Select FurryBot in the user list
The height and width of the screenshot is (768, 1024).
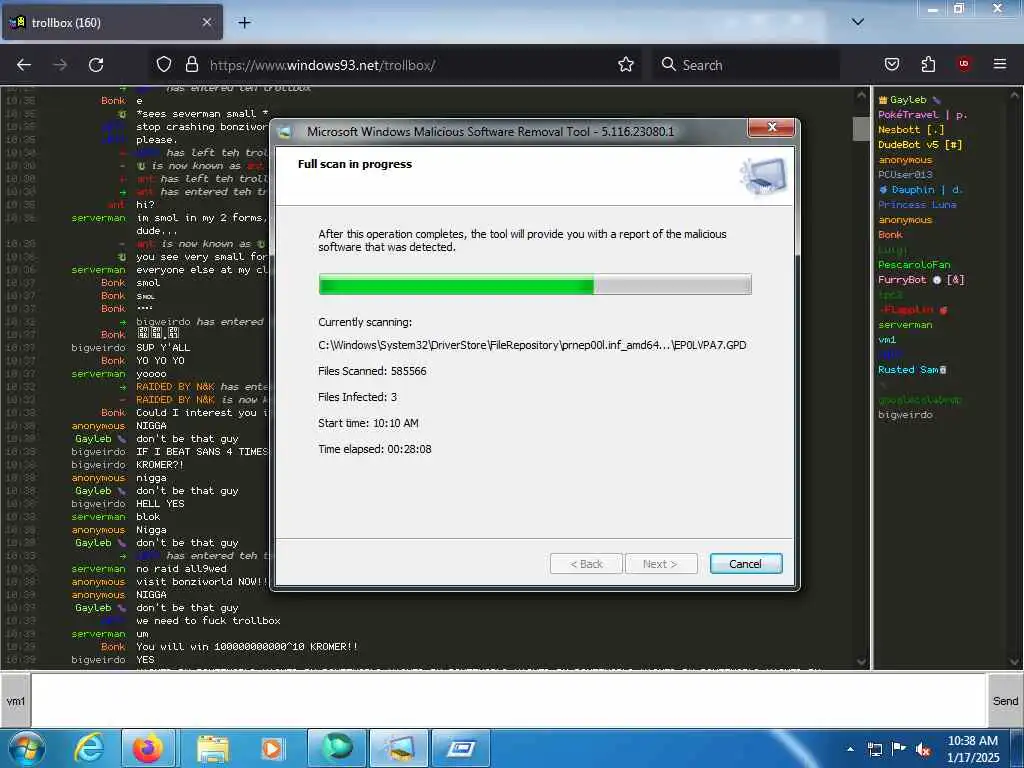(x=921, y=280)
